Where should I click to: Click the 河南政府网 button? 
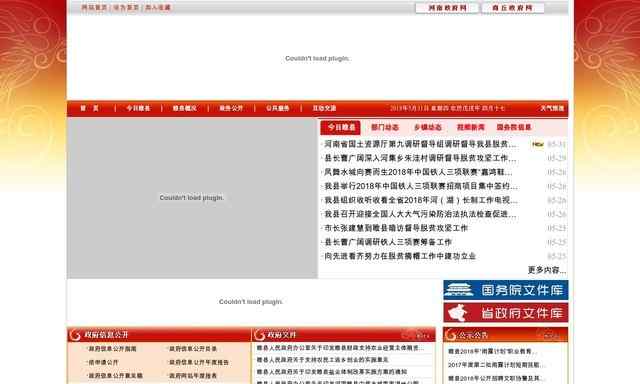coord(447,8)
